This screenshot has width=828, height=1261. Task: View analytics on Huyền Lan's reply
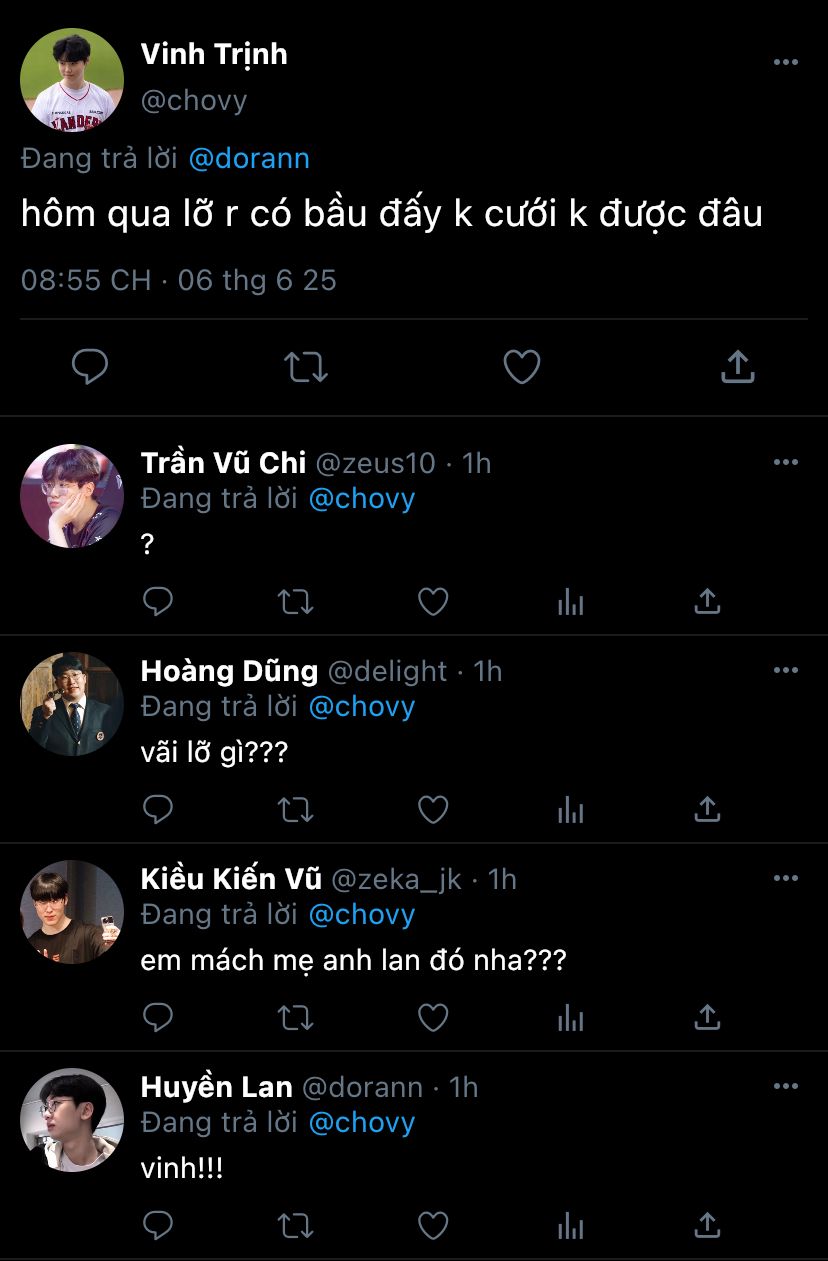point(570,1225)
